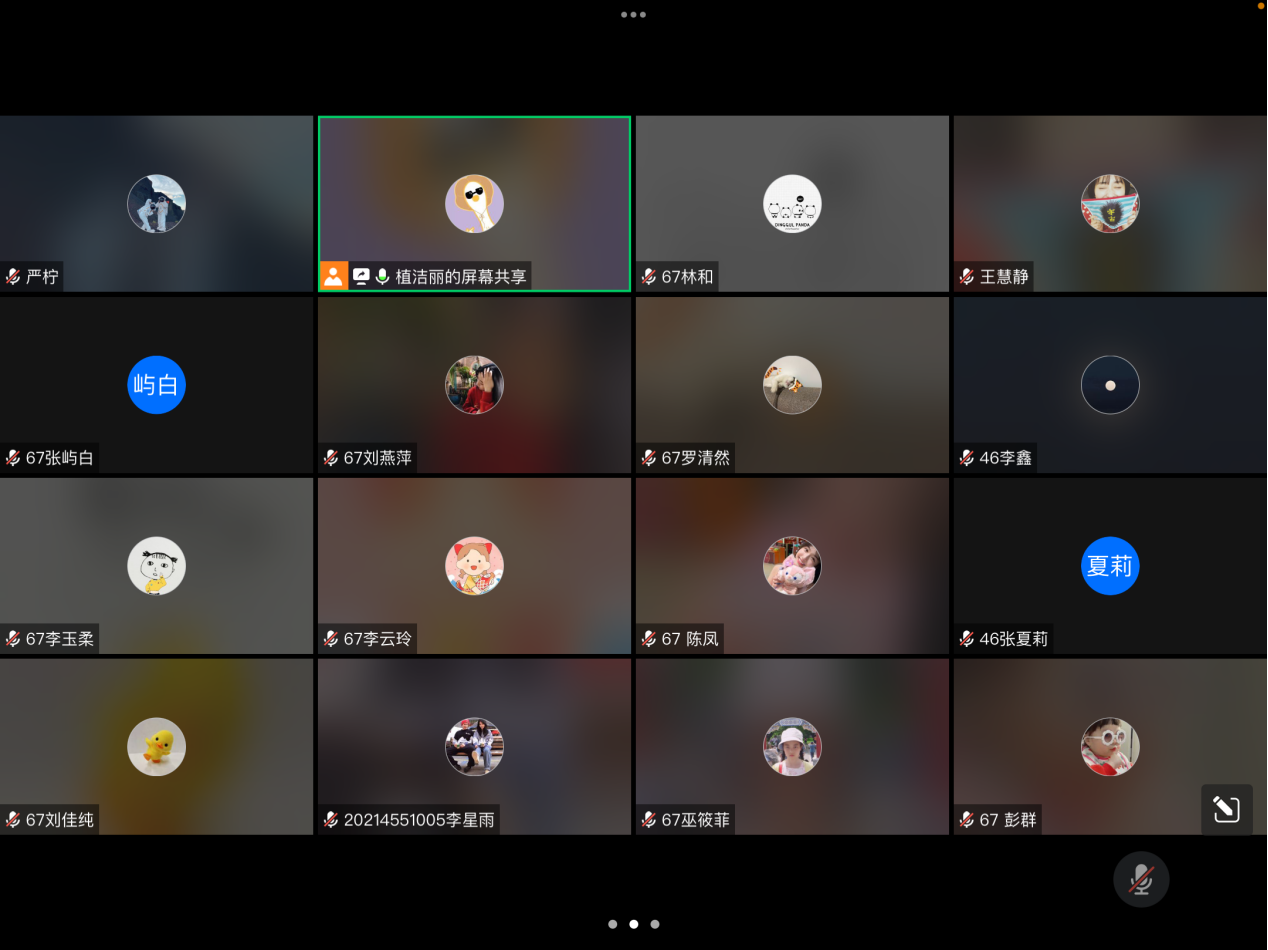Click the muted microphone icon beside 46李鑫
This screenshot has height=950, width=1268.
pyautogui.click(x=965, y=457)
